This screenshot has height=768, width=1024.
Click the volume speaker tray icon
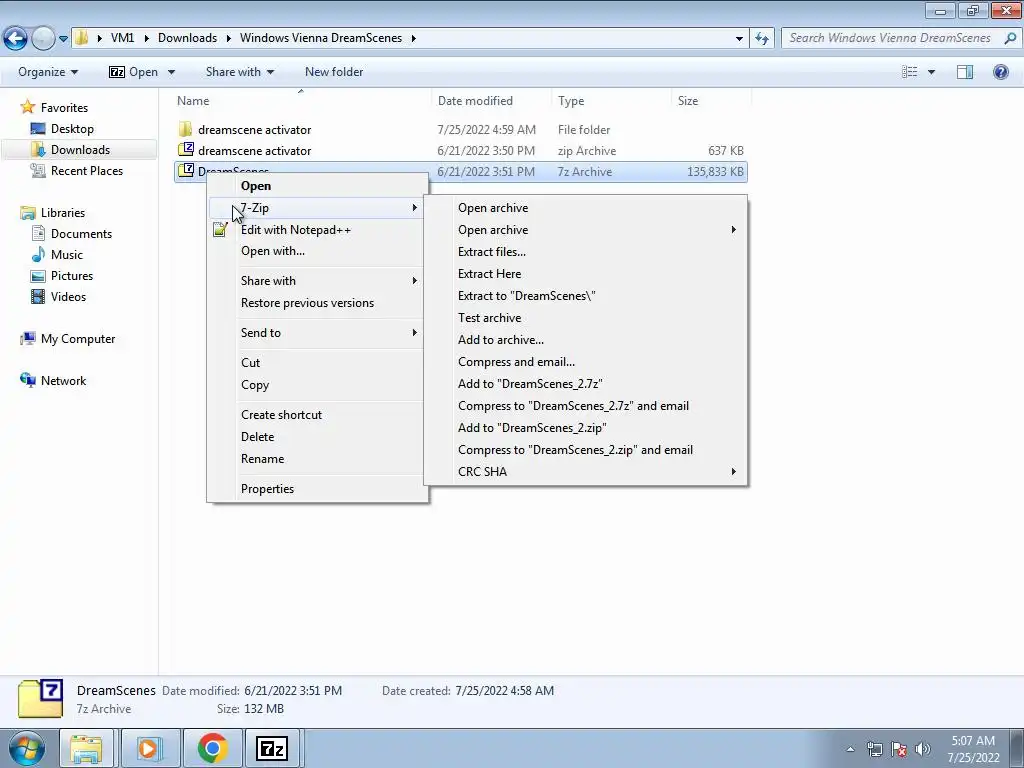(923, 749)
